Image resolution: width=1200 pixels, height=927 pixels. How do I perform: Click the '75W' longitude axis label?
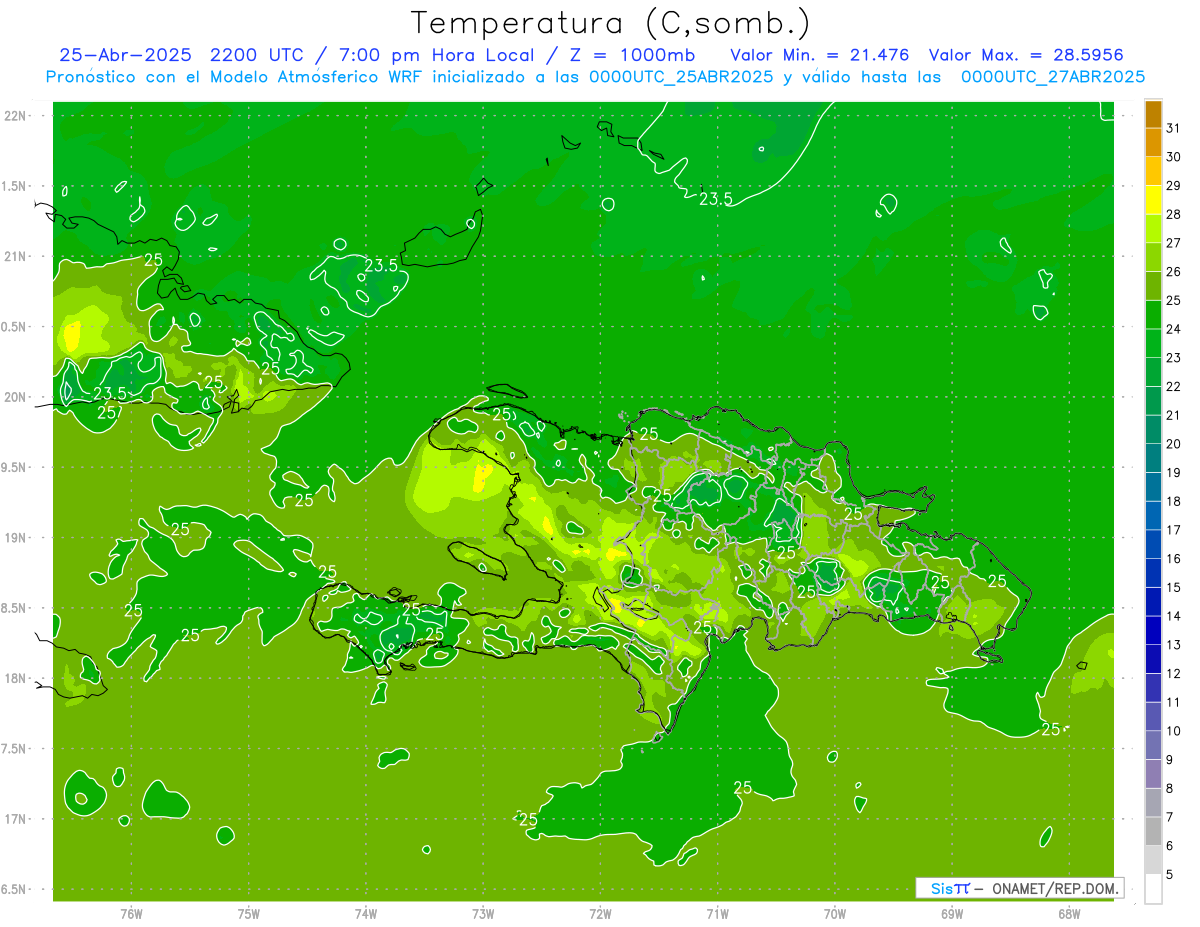point(249,914)
